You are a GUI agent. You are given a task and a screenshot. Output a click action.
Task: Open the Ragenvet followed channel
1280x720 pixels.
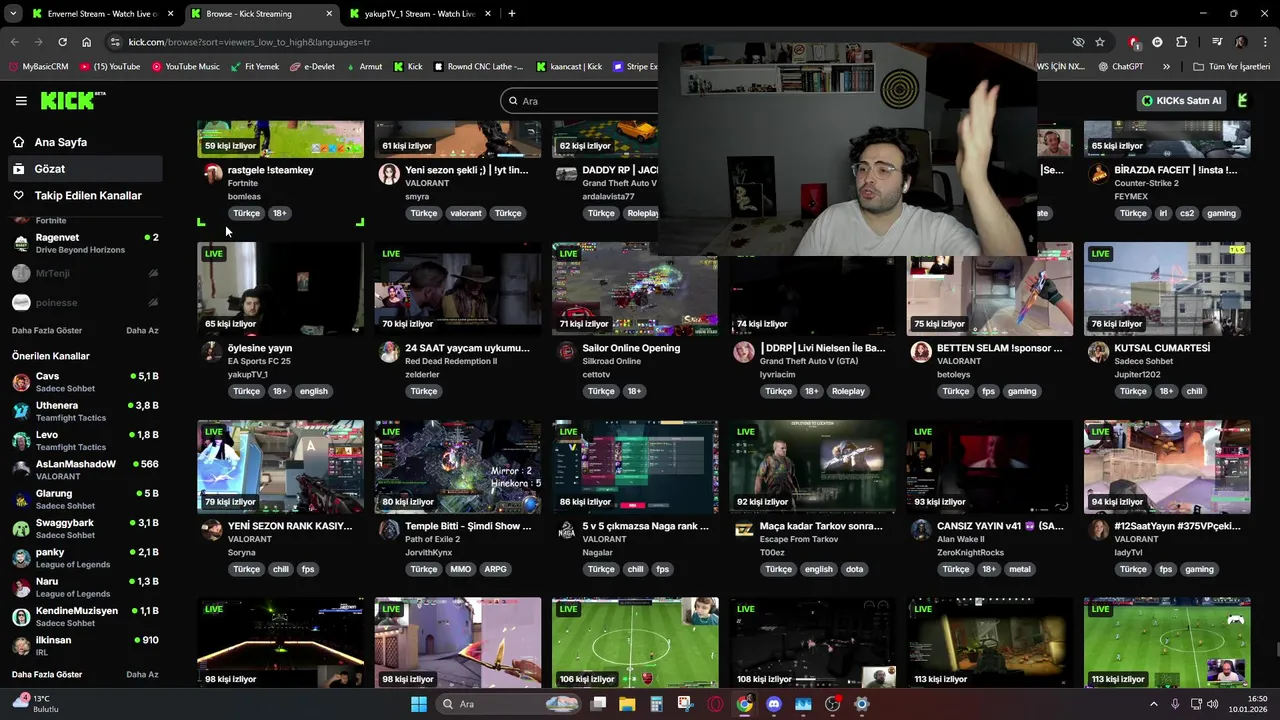point(85,243)
